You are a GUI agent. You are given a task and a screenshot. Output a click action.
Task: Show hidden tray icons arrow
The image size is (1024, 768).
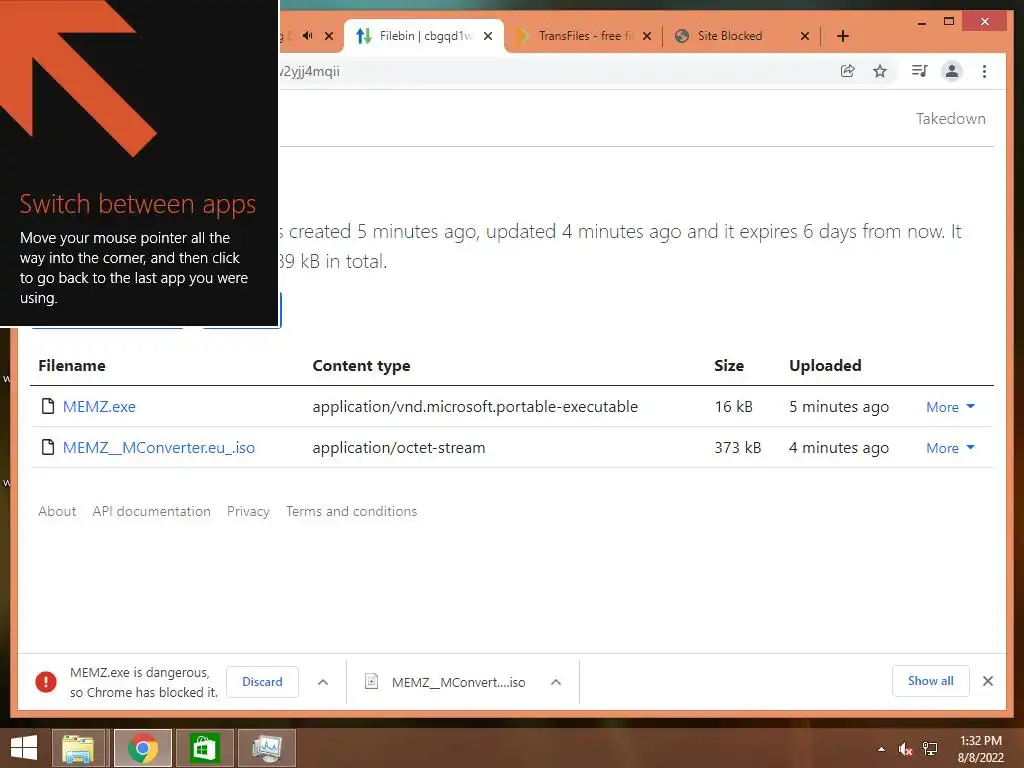882,749
